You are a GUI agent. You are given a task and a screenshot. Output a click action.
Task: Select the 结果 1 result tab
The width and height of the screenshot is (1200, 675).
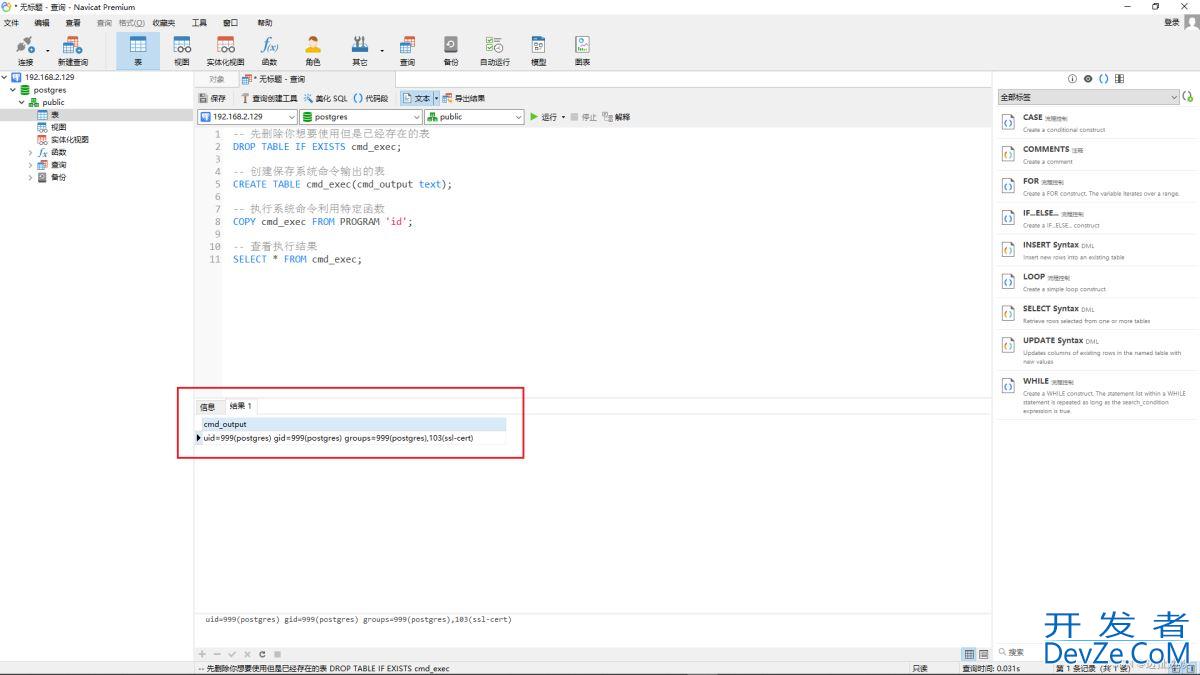coord(240,406)
